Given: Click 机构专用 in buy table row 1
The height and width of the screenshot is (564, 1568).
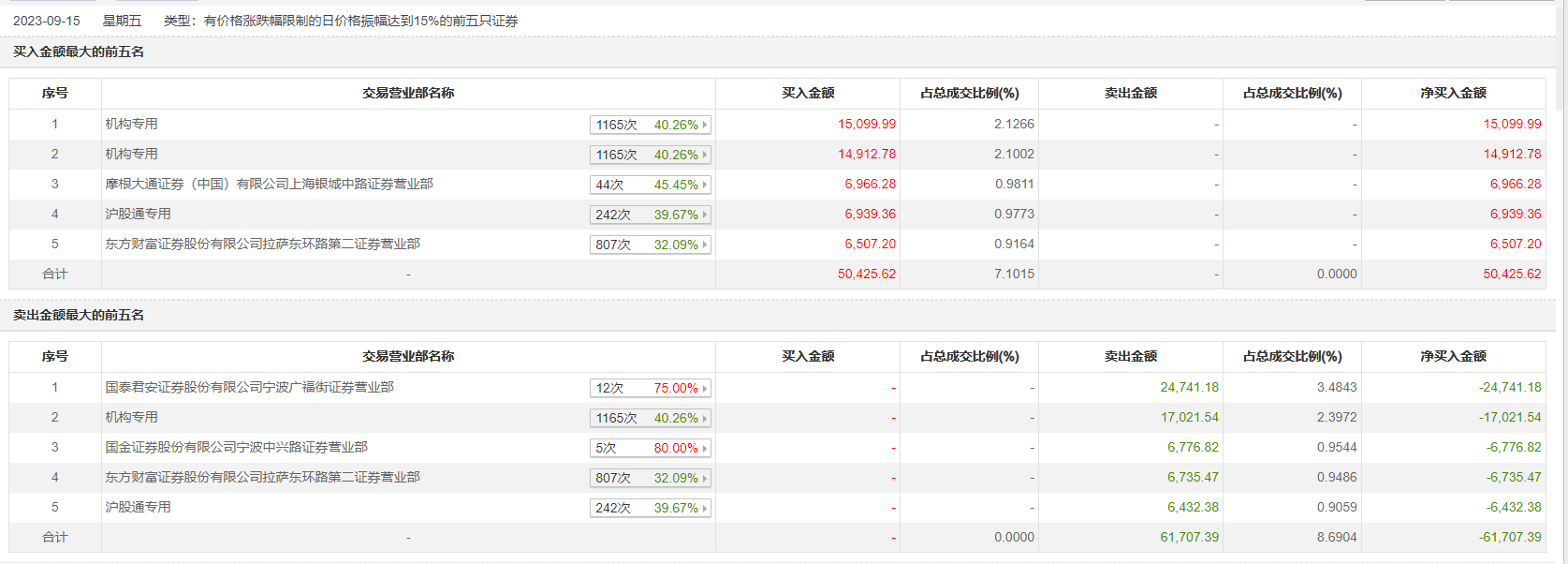Looking at the screenshot, I should (x=131, y=124).
